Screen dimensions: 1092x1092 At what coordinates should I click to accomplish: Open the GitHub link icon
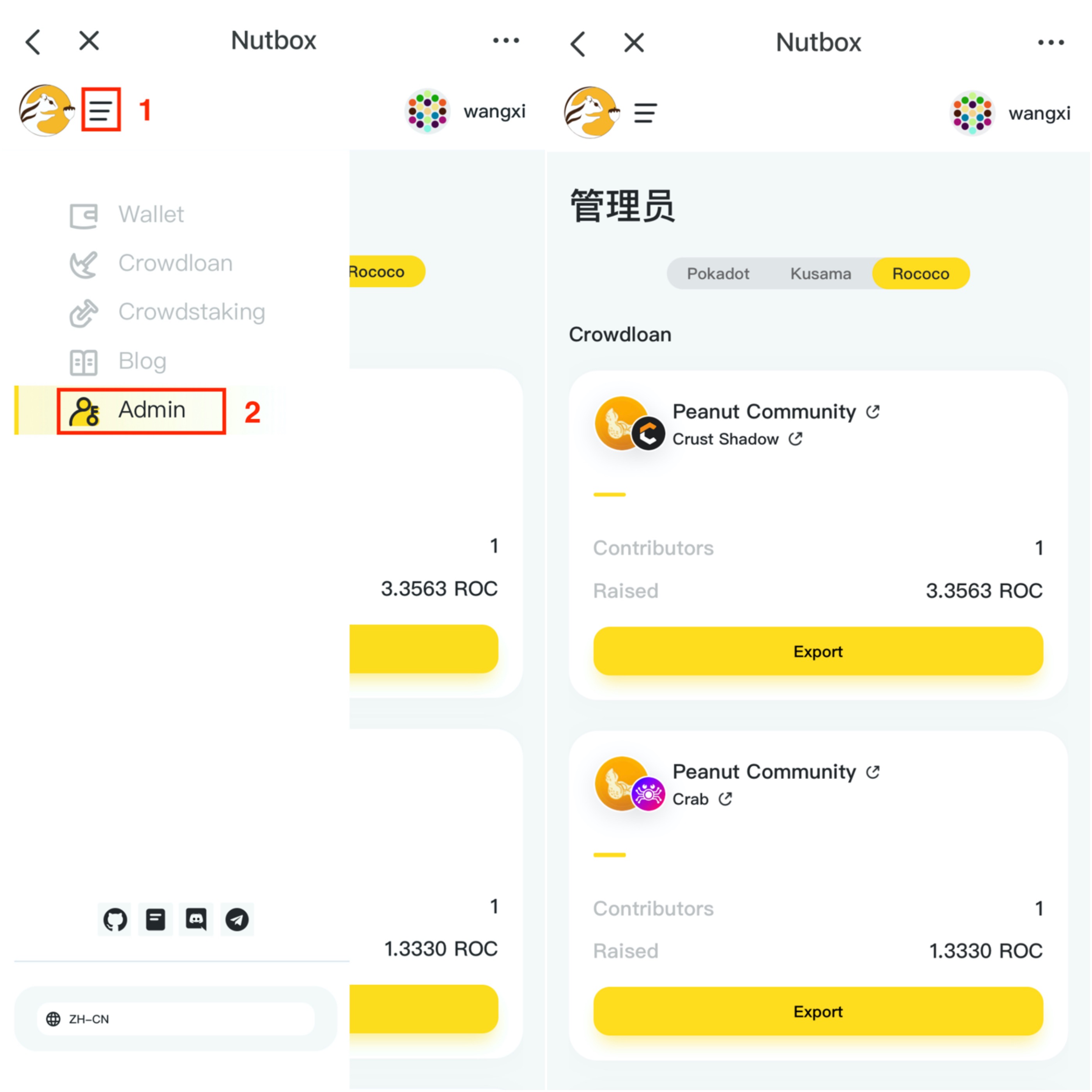pyautogui.click(x=115, y=920)
